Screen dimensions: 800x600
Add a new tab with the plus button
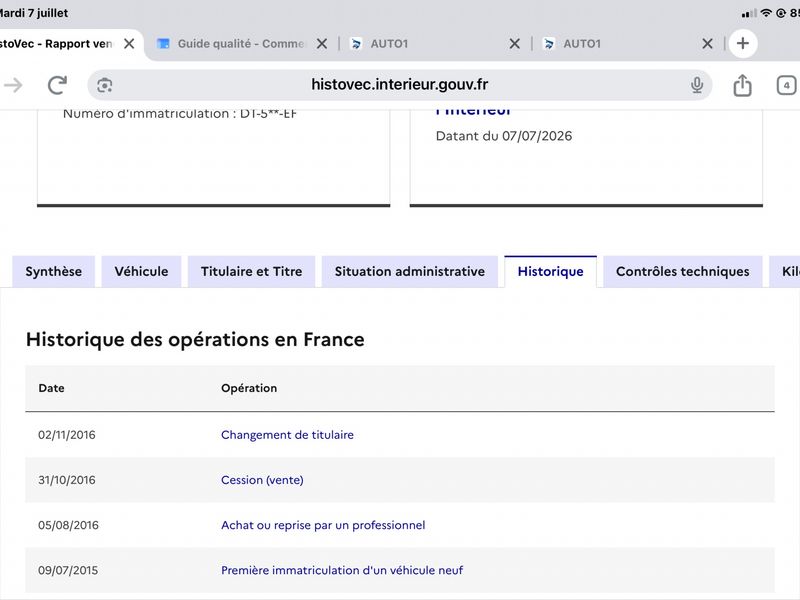[x=743, y=43]
